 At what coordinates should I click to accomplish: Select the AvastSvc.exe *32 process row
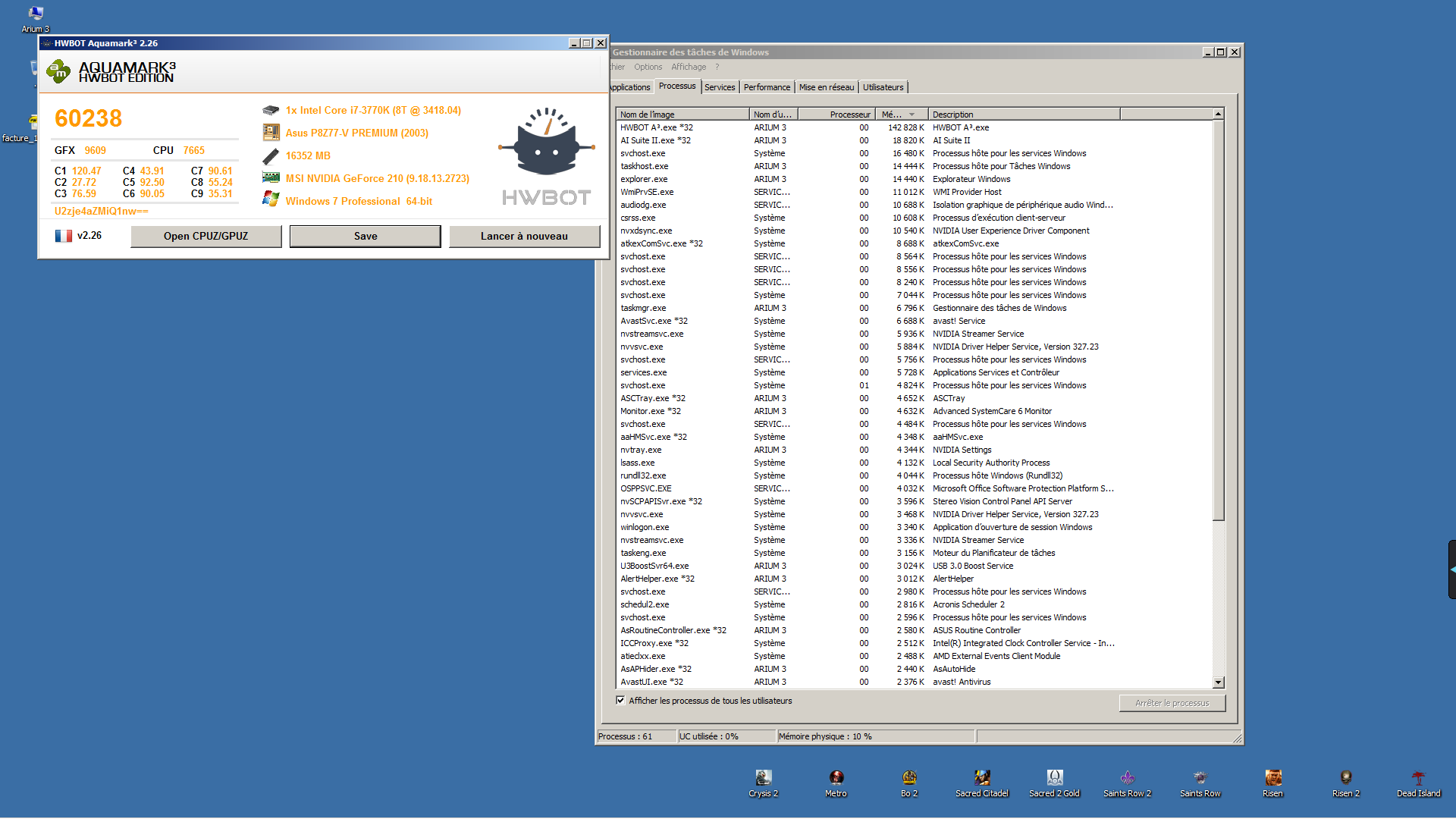click(914, 321)
